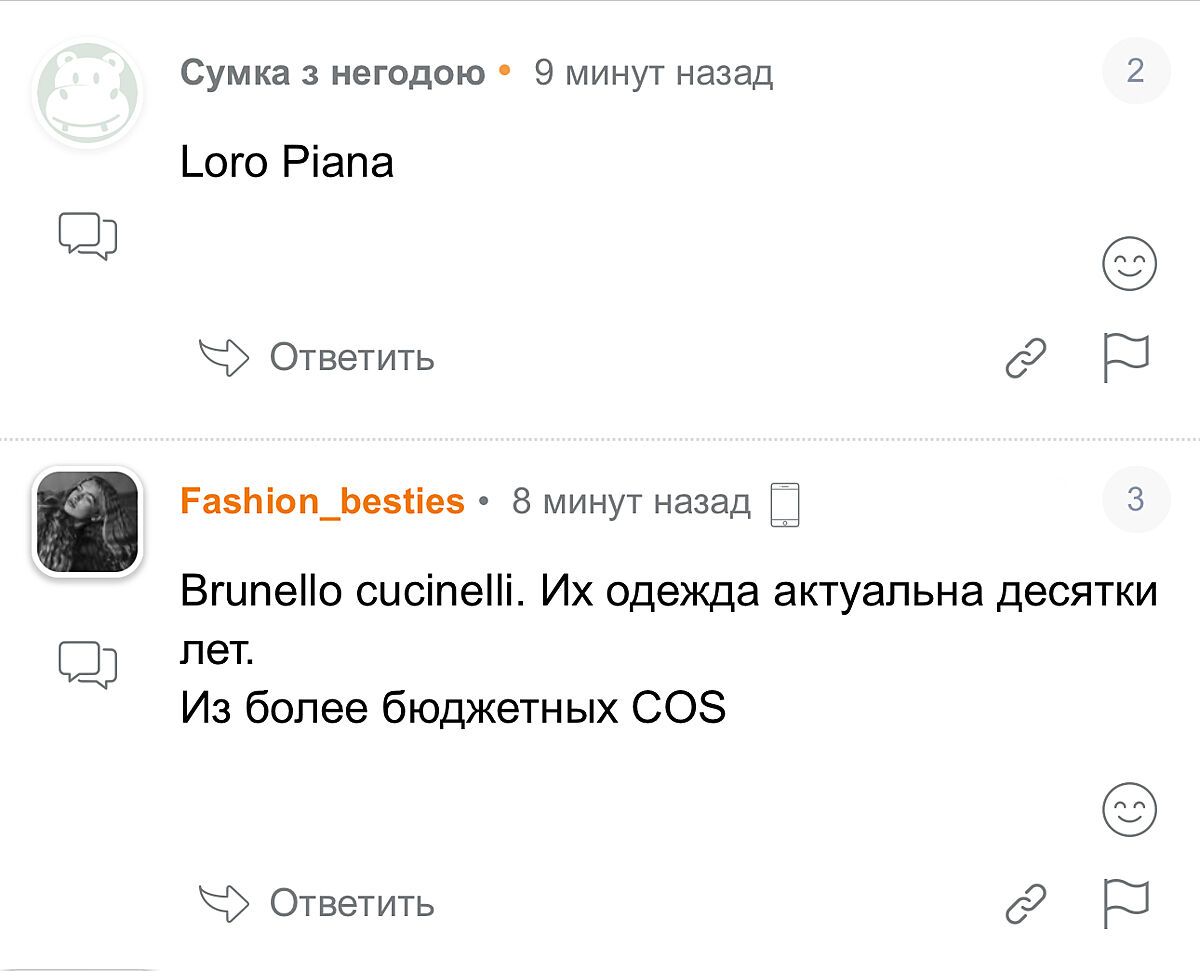Copy link of Brunello cucinelli comment

coord(1026,903)
